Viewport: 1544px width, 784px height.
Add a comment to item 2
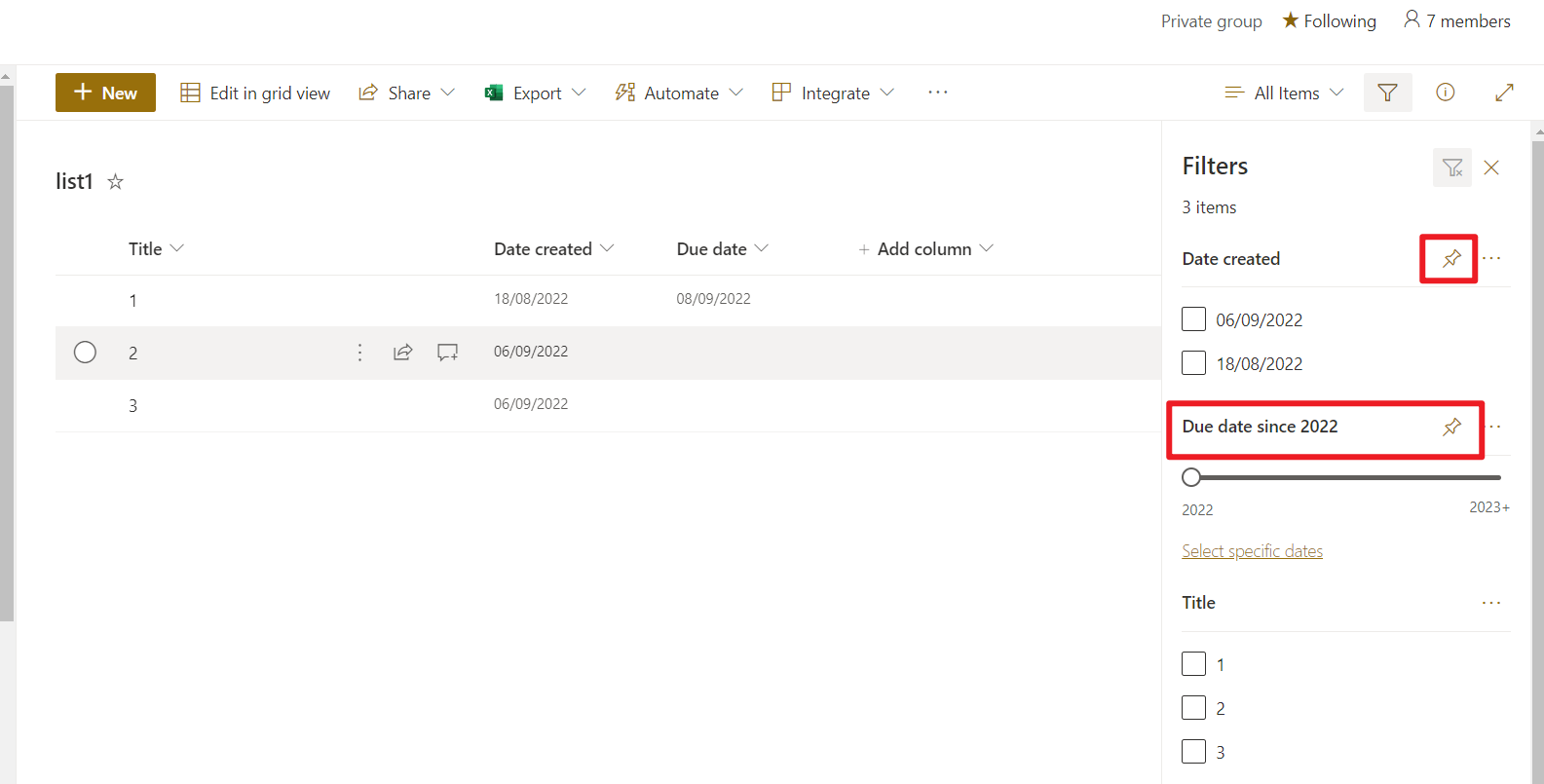click(x=447, y=353)
